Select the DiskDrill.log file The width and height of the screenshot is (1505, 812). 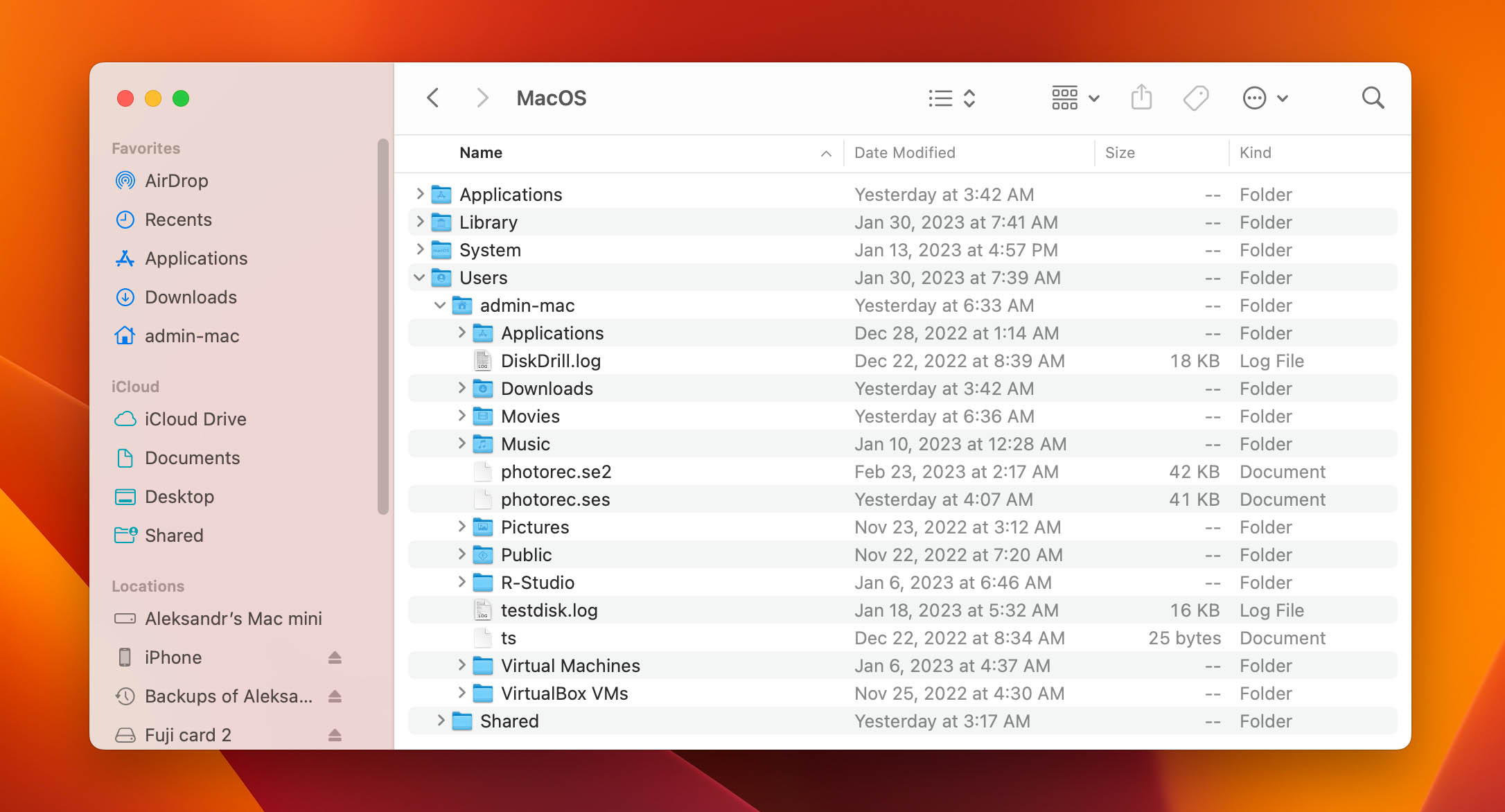[902, 361]
